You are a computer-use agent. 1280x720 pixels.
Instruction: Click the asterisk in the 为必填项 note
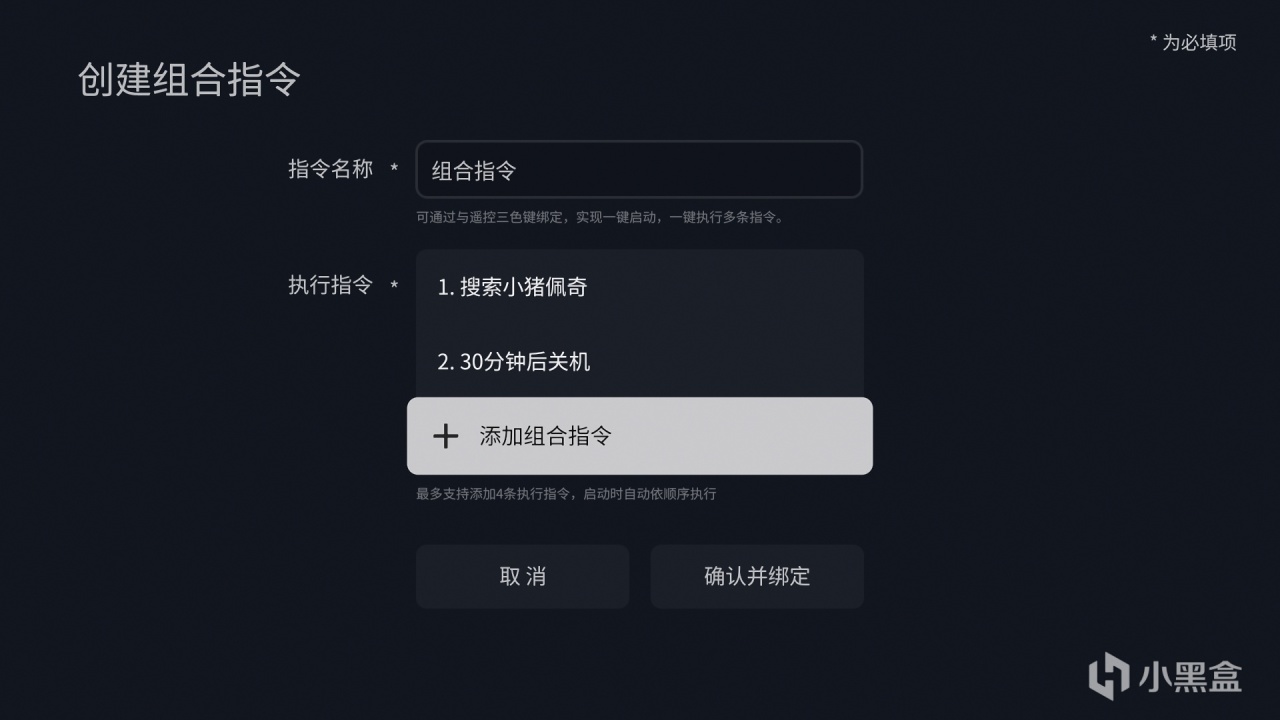(x=1153, y=41)
